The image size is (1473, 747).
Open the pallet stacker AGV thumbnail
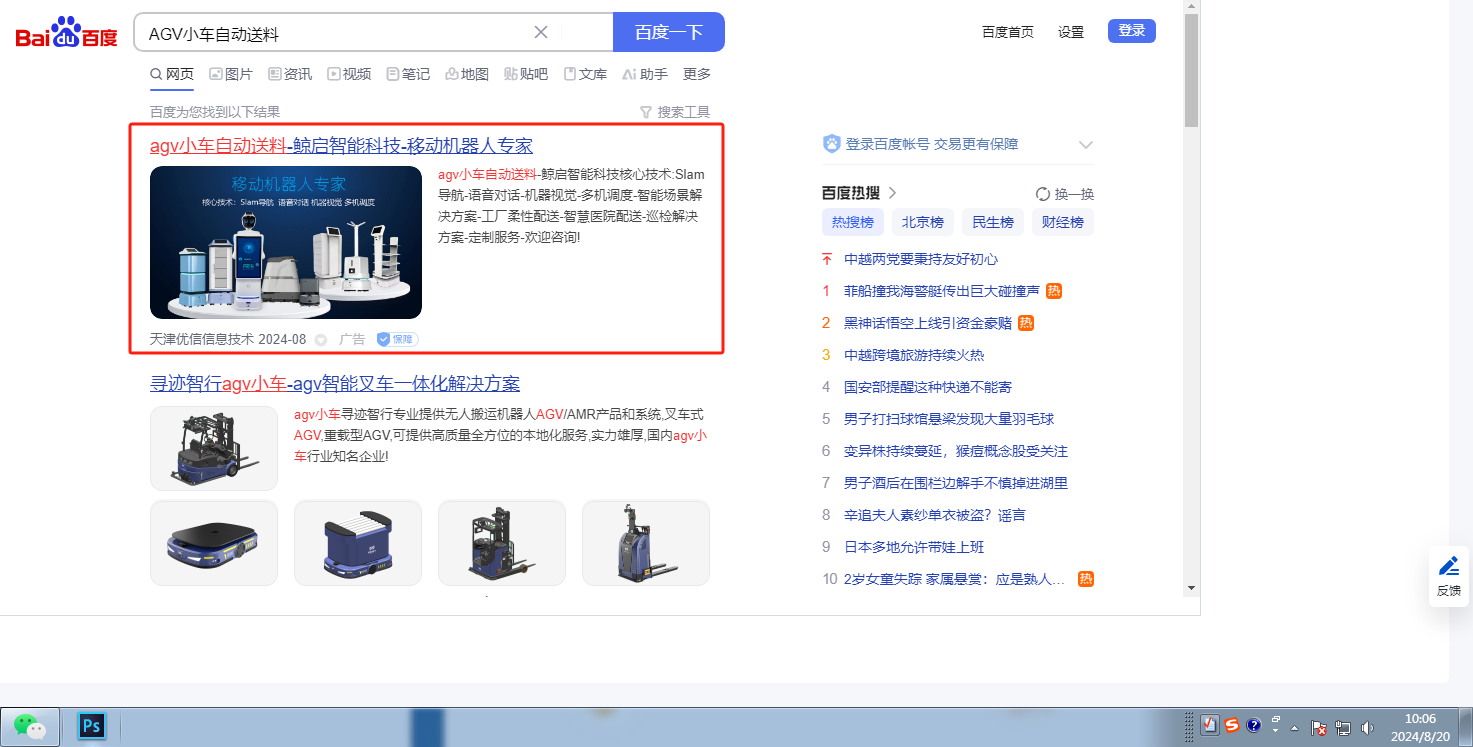point(646,543)
